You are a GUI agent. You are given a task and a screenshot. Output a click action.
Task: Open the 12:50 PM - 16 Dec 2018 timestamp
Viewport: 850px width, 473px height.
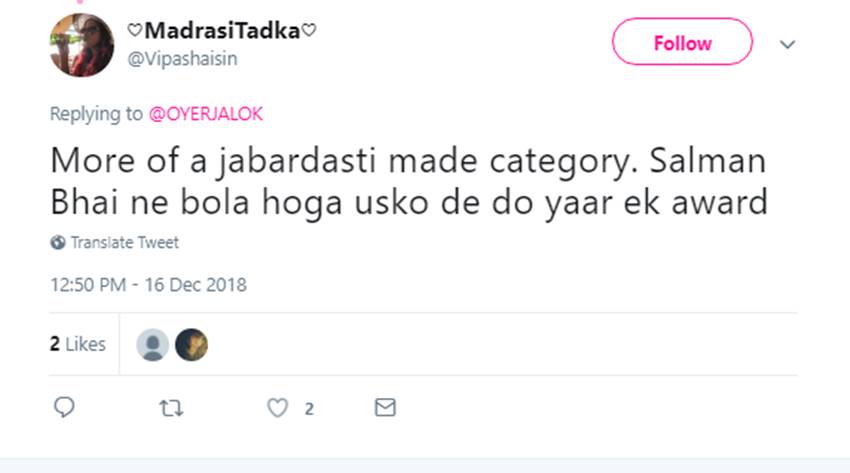pyautogui.click(x=148, y=285)
